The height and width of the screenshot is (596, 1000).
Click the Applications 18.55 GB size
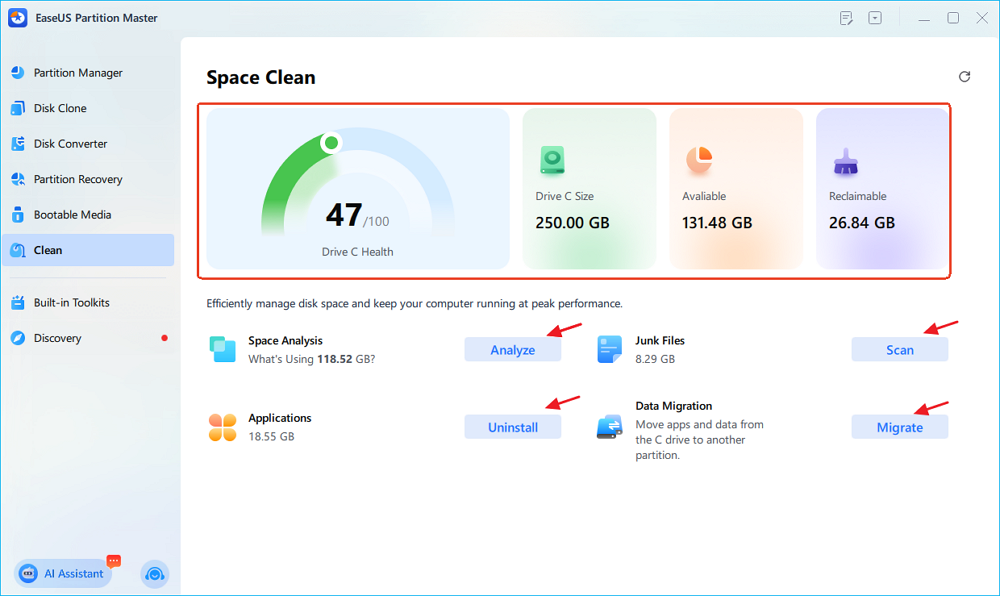pos(271,437)
